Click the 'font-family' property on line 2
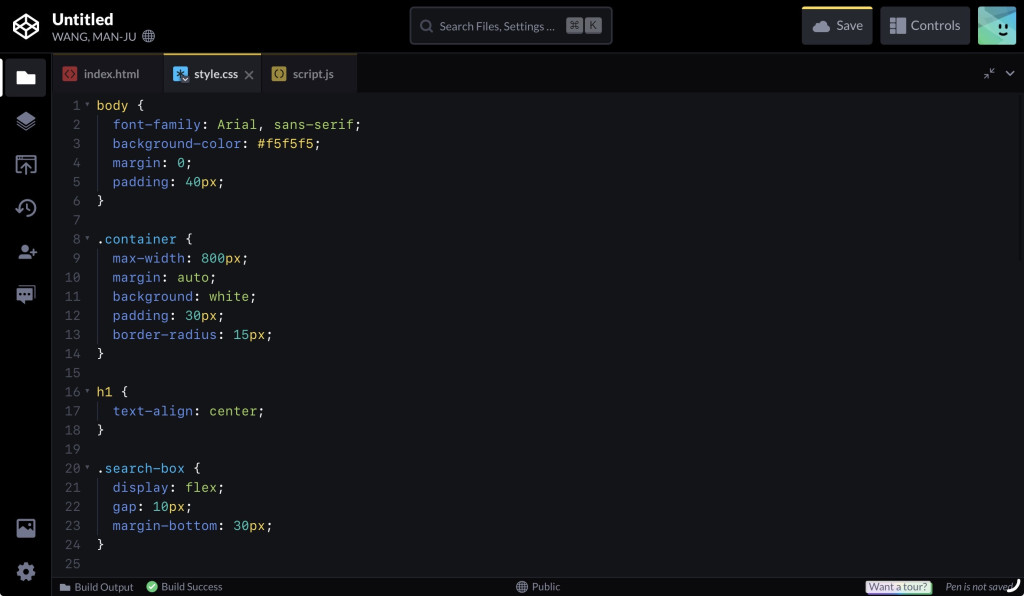 157,124
